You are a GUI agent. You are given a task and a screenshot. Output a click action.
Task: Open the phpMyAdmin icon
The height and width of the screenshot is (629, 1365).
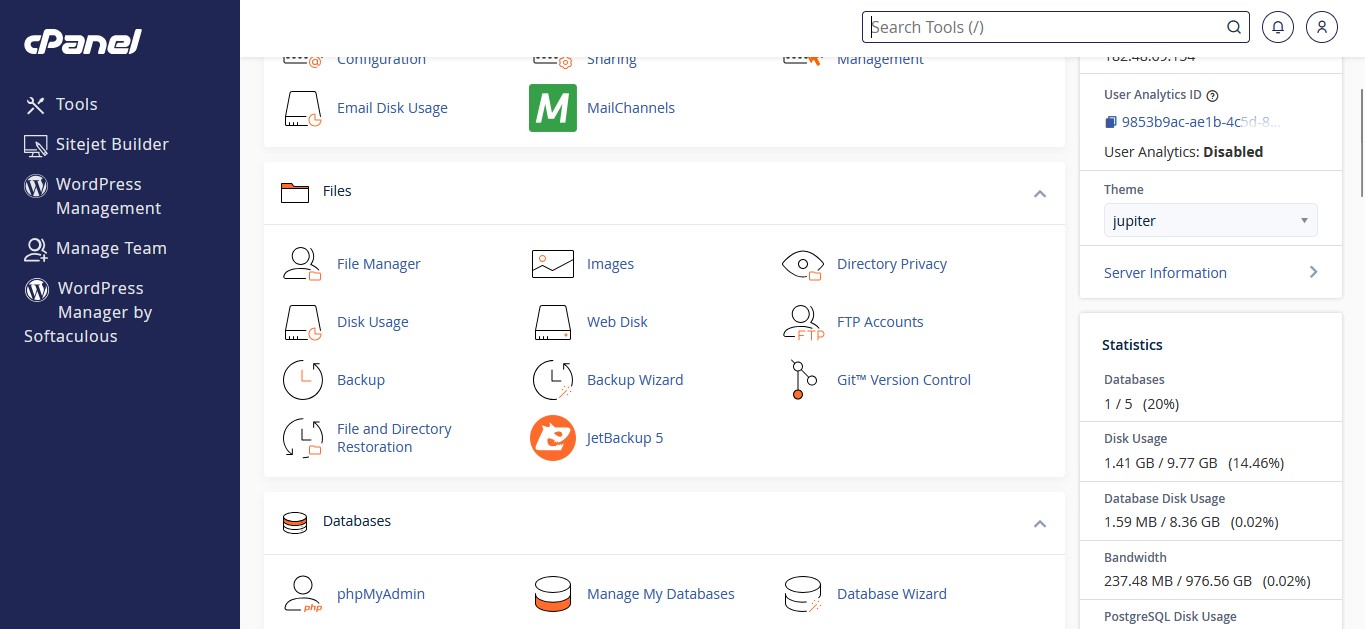pos(302,594)
